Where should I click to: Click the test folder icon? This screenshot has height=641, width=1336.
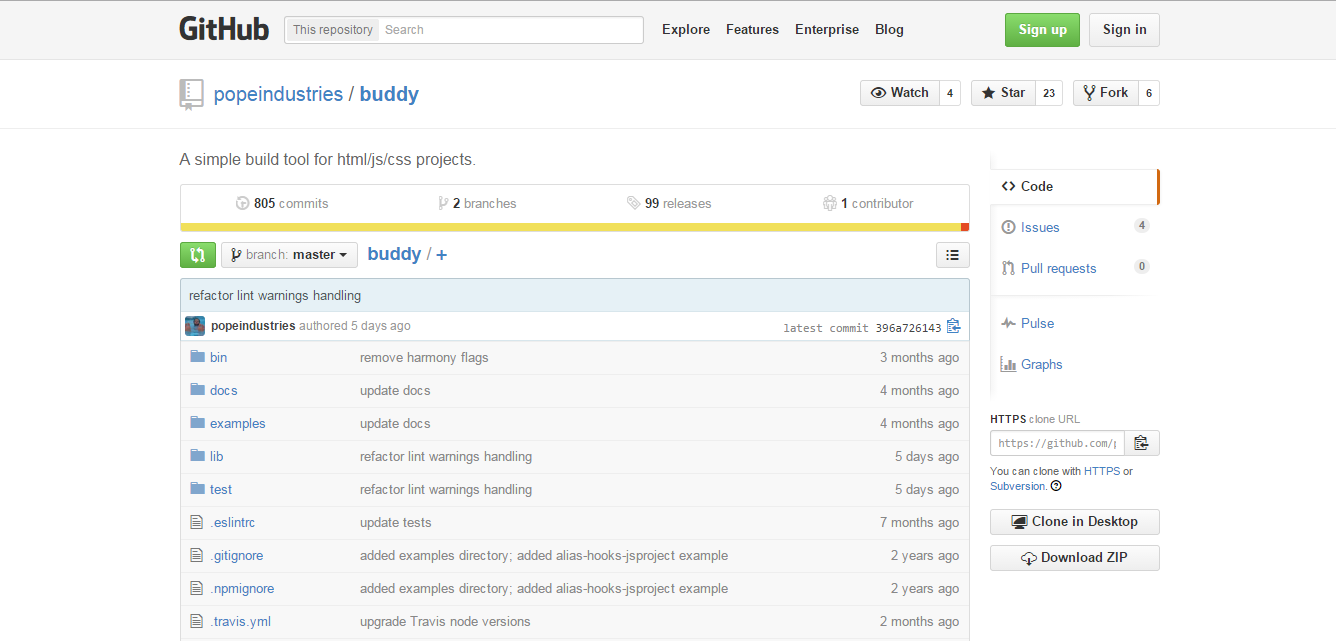197,489
